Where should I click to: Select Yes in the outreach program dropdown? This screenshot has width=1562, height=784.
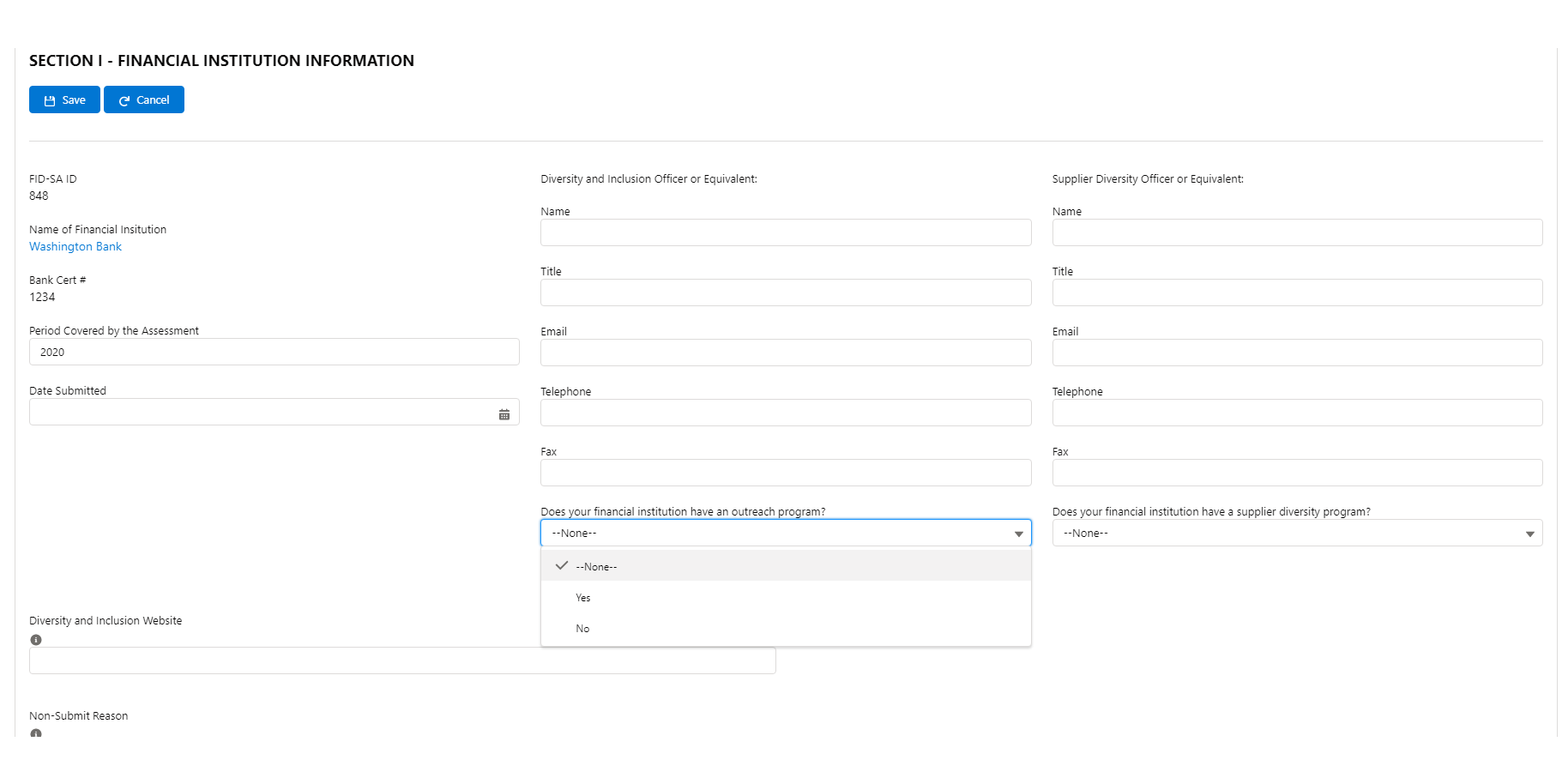tap(583, 598)
